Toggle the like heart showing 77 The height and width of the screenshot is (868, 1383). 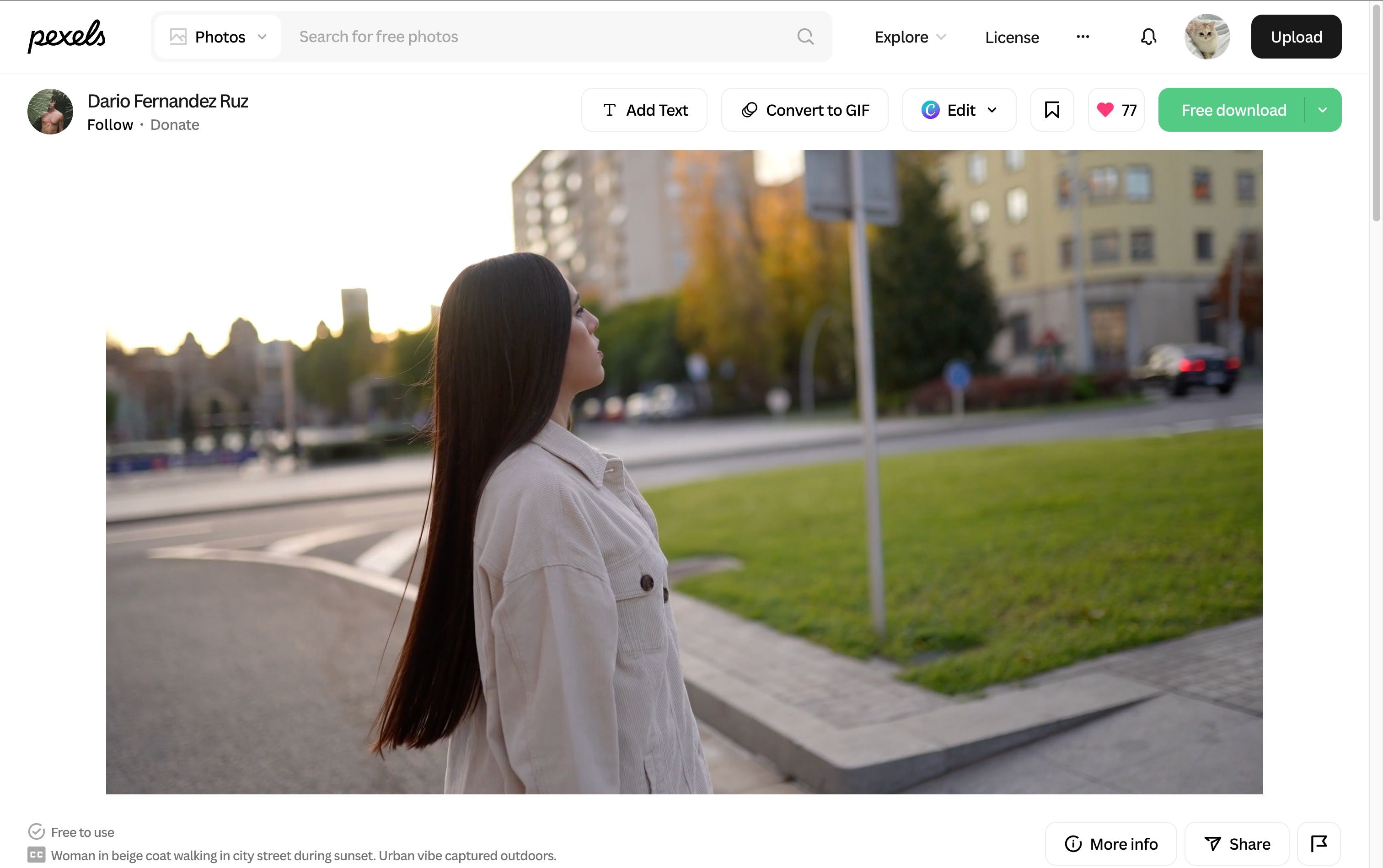point(1116,110)
